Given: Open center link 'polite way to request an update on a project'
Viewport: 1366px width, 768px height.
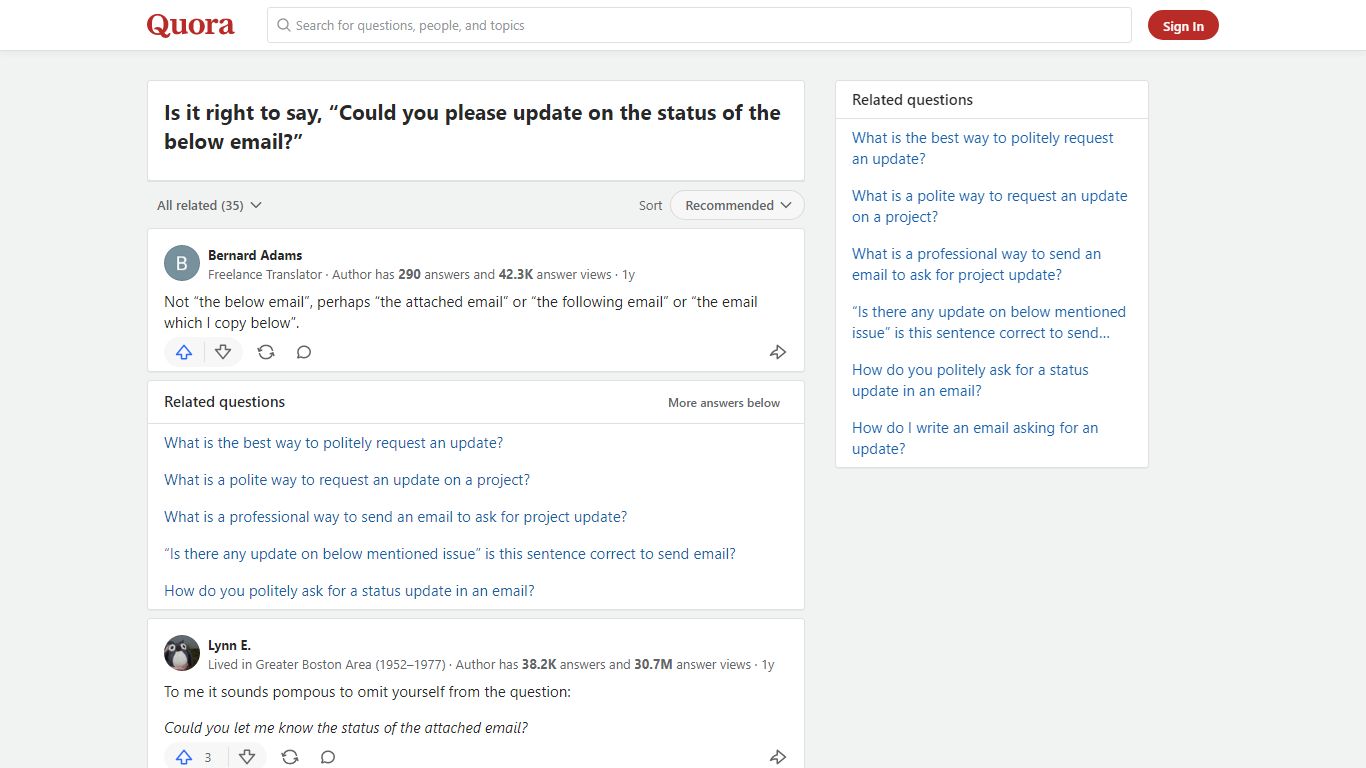Looking at the screenshot, I should coord(347,480).
